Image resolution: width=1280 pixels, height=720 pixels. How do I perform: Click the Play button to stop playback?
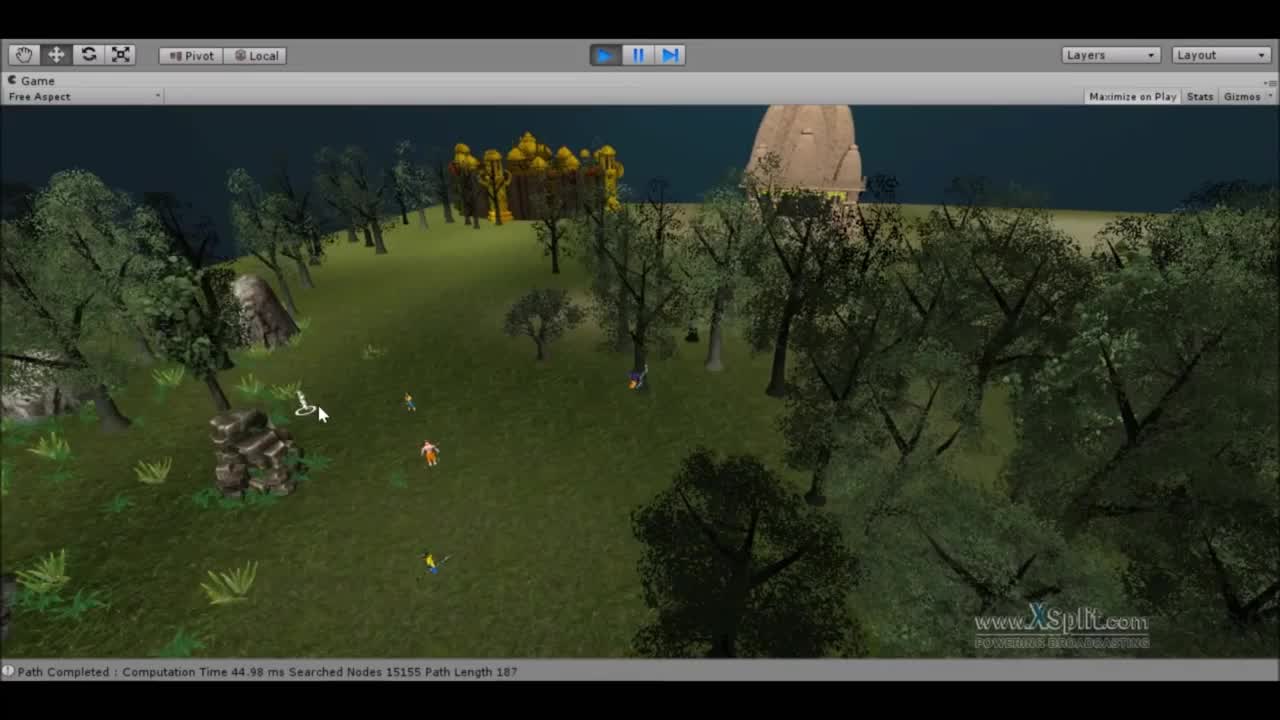point(604,55)
